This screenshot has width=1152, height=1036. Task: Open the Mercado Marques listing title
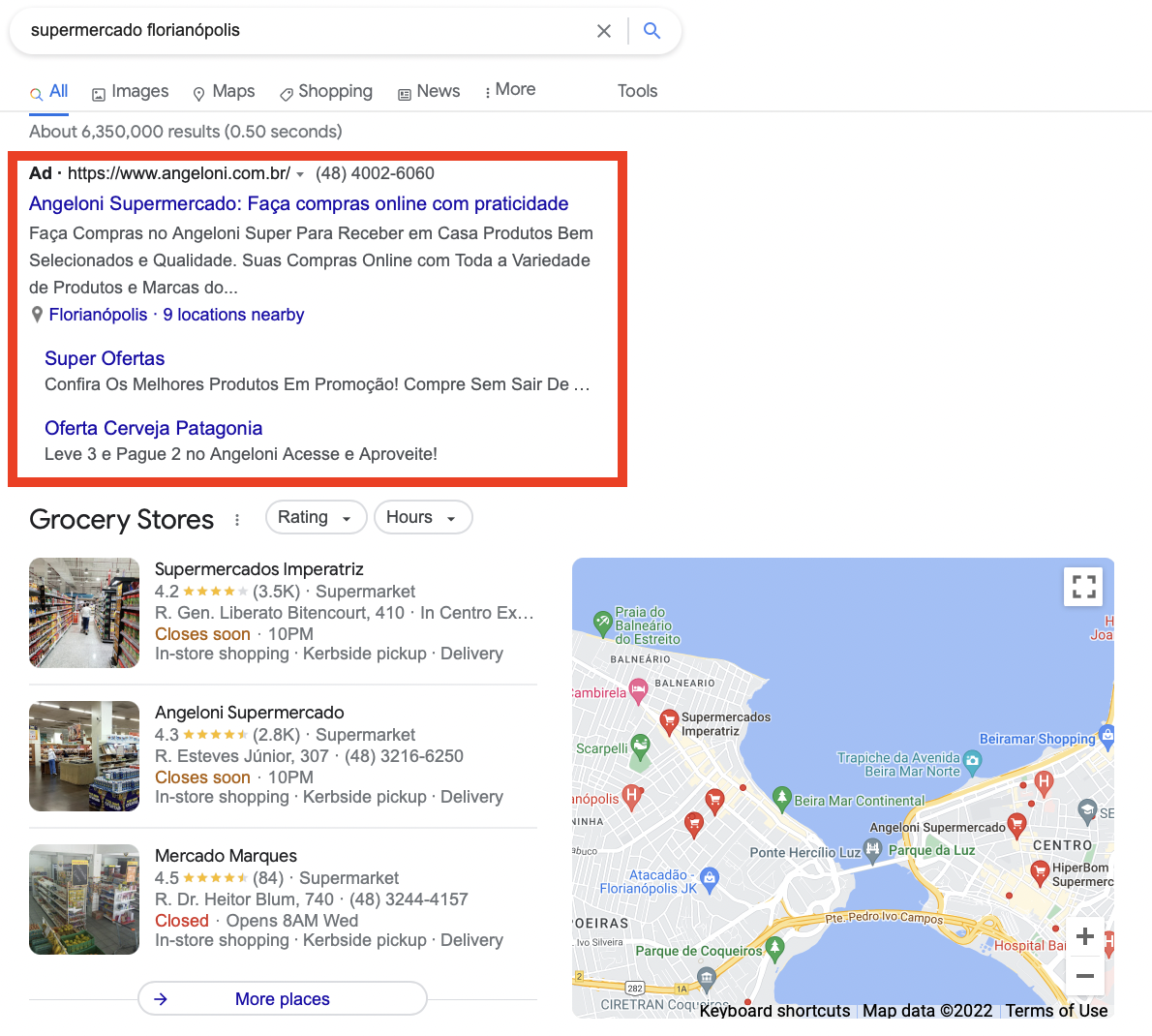click(x=226, y=856)
